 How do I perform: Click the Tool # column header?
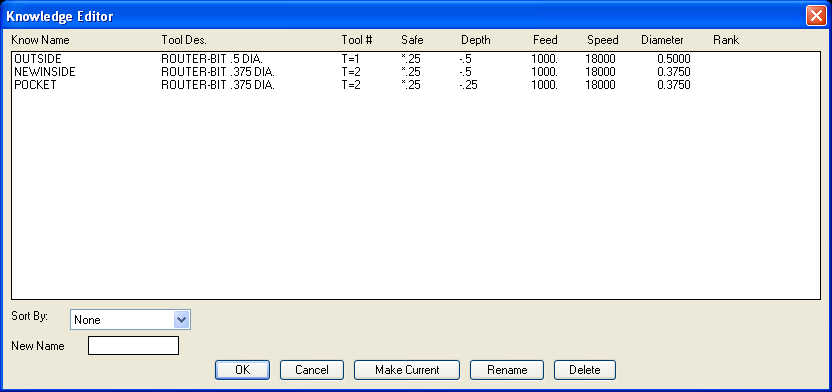357,40
